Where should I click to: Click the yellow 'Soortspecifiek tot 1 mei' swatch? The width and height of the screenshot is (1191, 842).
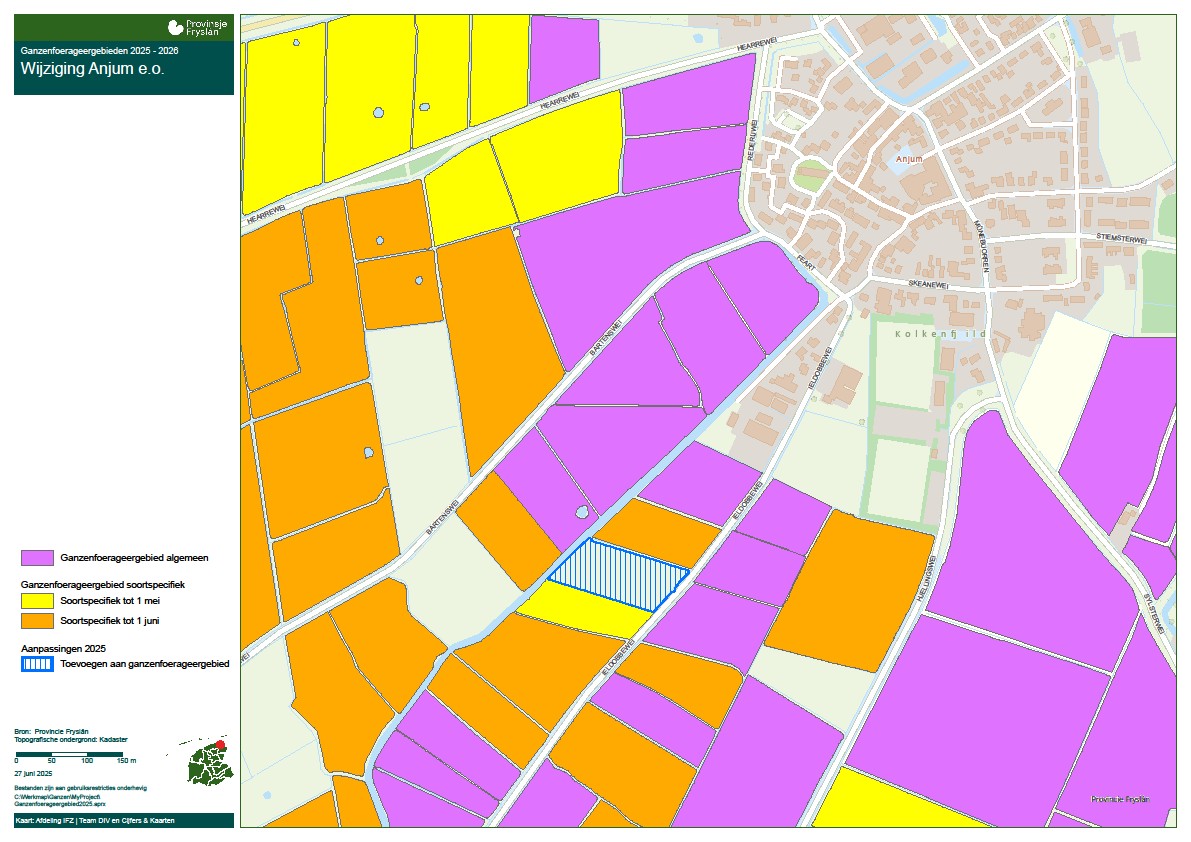click(38, 601)
